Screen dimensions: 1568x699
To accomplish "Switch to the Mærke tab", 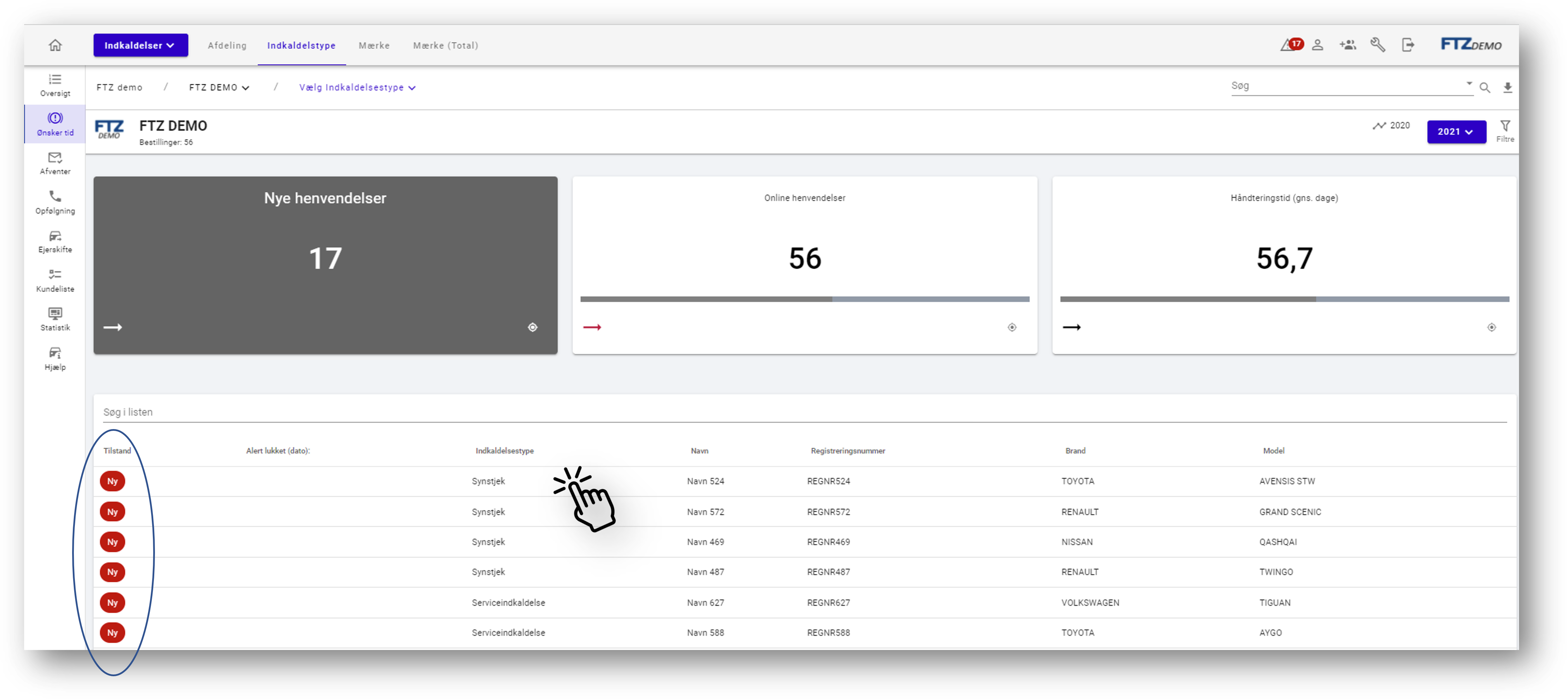I will pyautogui.click(x=374, y=46).
